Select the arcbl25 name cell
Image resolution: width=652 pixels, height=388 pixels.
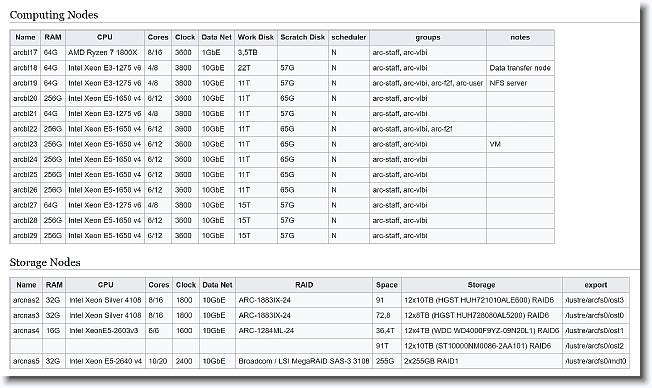(25, 175)
